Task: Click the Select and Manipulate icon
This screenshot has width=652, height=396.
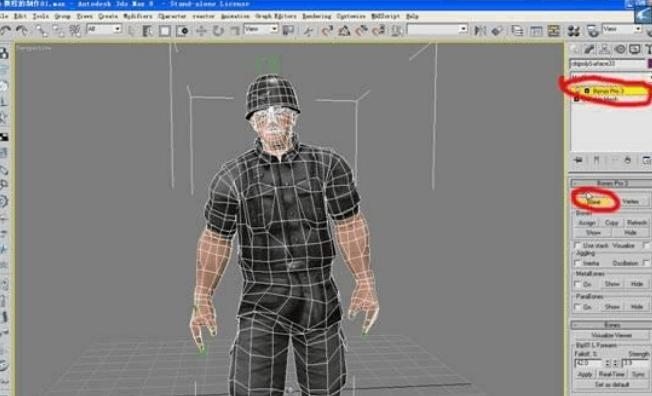Action: click(x=308, y=31)
